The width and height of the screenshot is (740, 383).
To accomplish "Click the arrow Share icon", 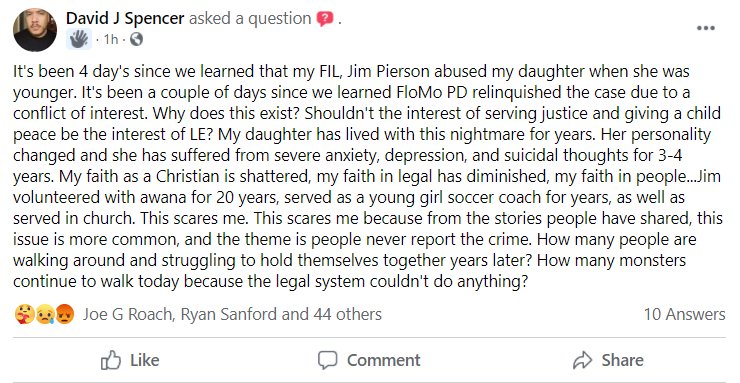I will tap(582, 360).
